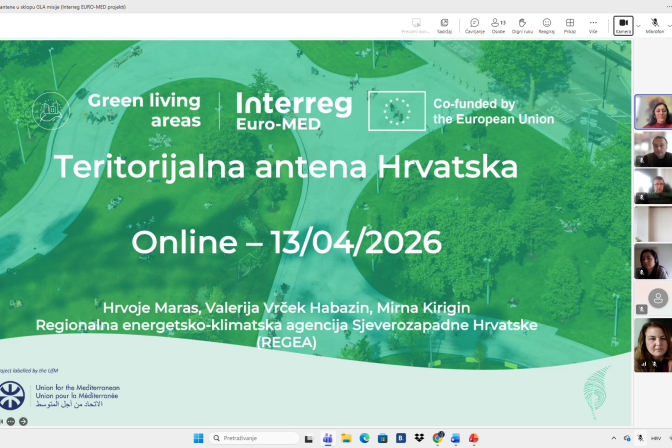Select bottom participant video of woman
This screenshot has width=672, height=448.
(653, 345)
